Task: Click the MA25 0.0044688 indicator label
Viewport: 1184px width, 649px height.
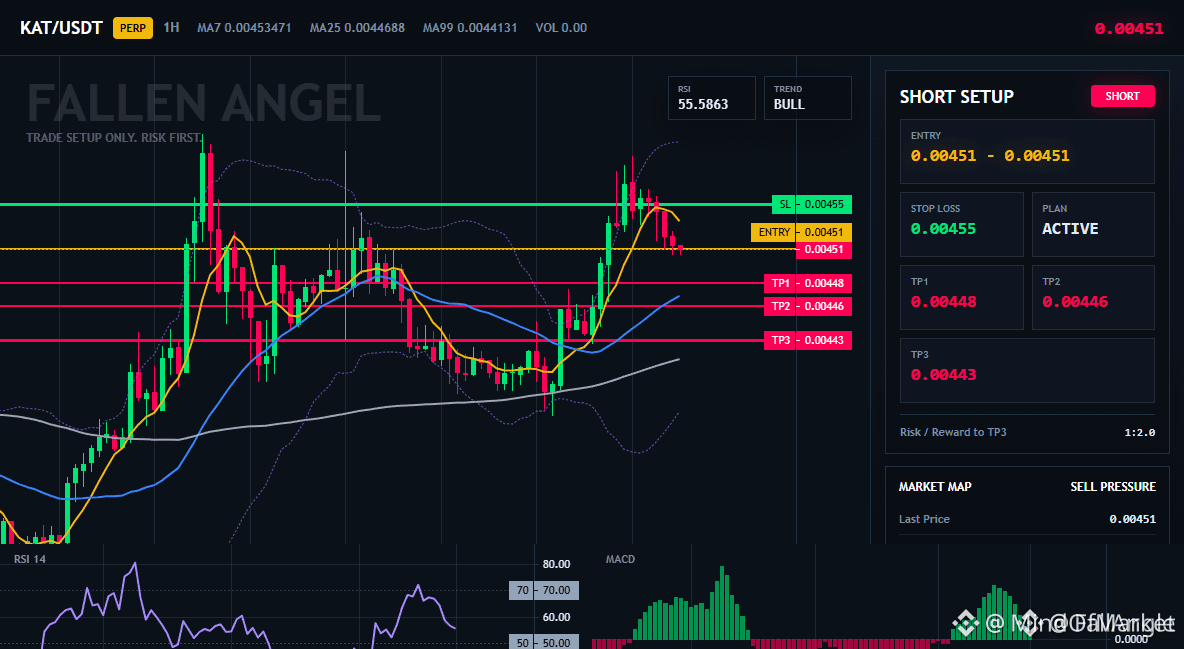Action: [x=357, y=28]
